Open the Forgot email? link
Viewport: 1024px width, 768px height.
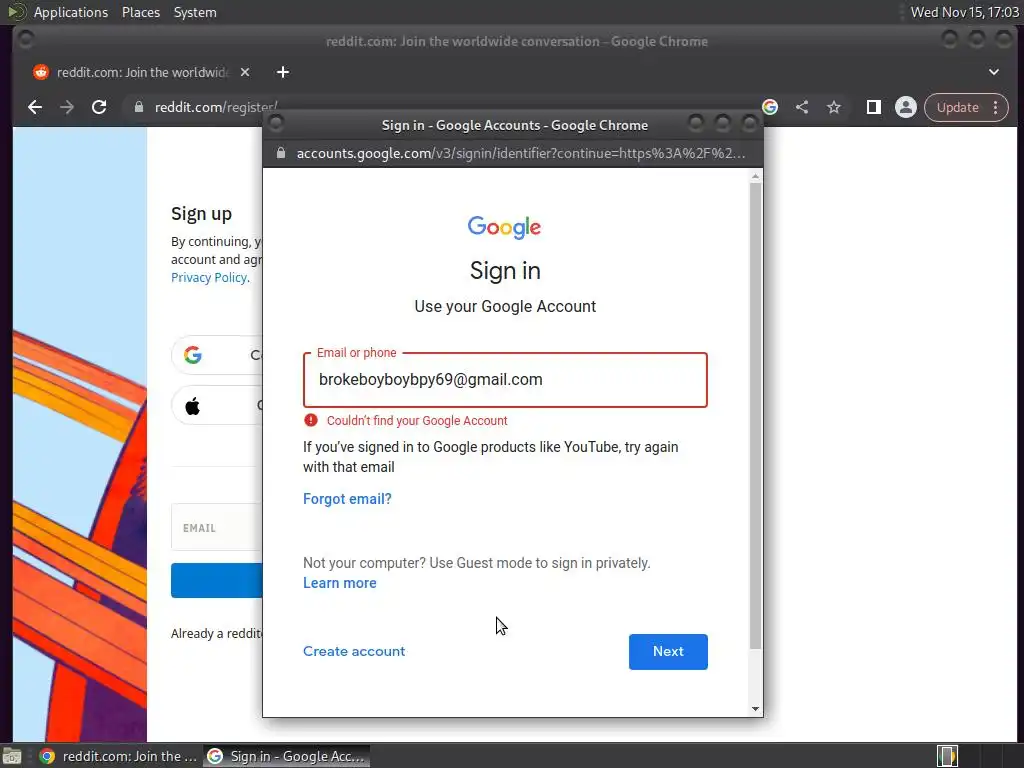point(347,499)
